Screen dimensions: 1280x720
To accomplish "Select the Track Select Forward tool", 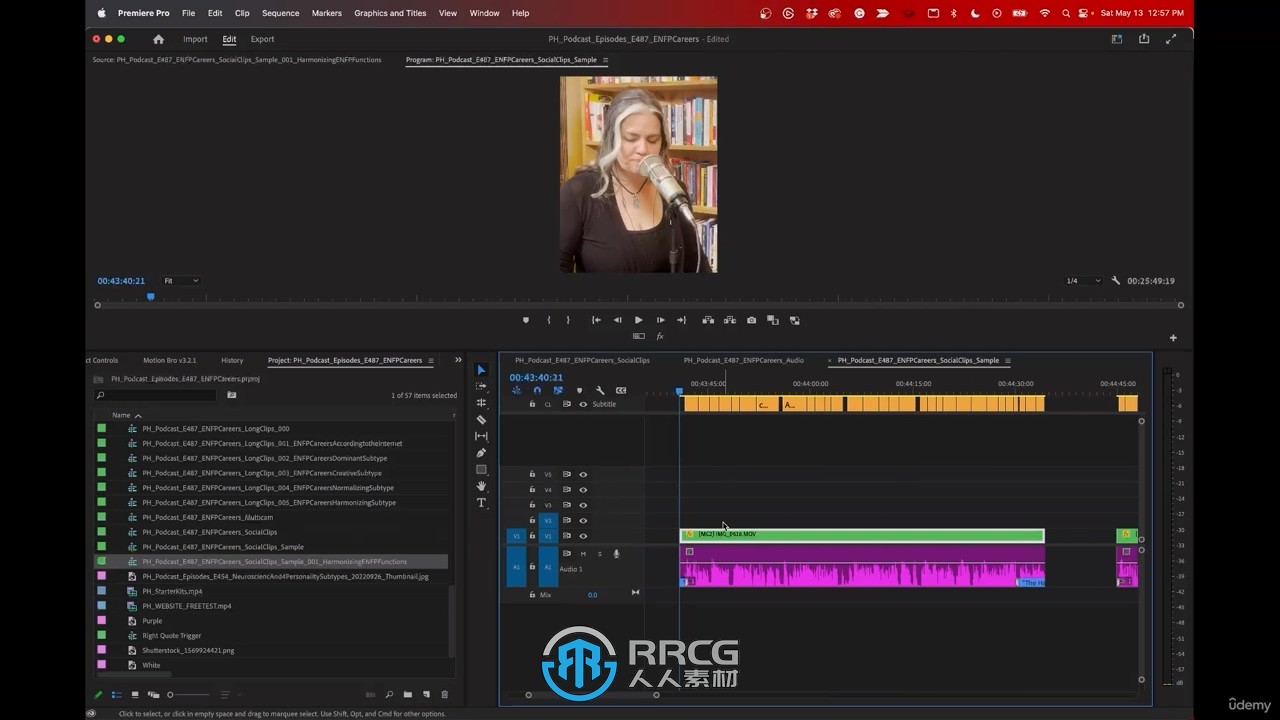I will pyautogui.click(x=481, y=386).
